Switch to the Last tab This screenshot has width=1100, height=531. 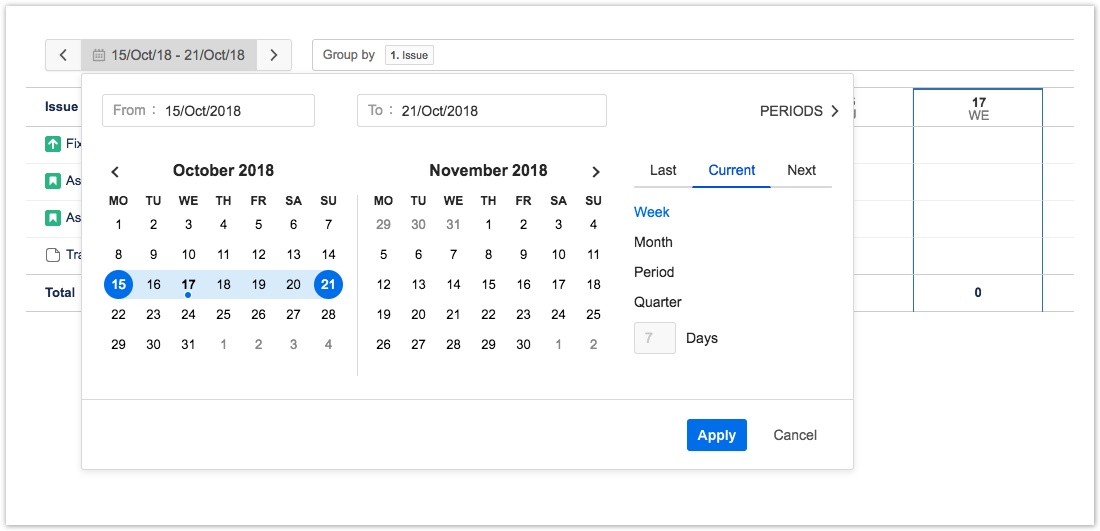pyautogui.click(x=663, y=170)
